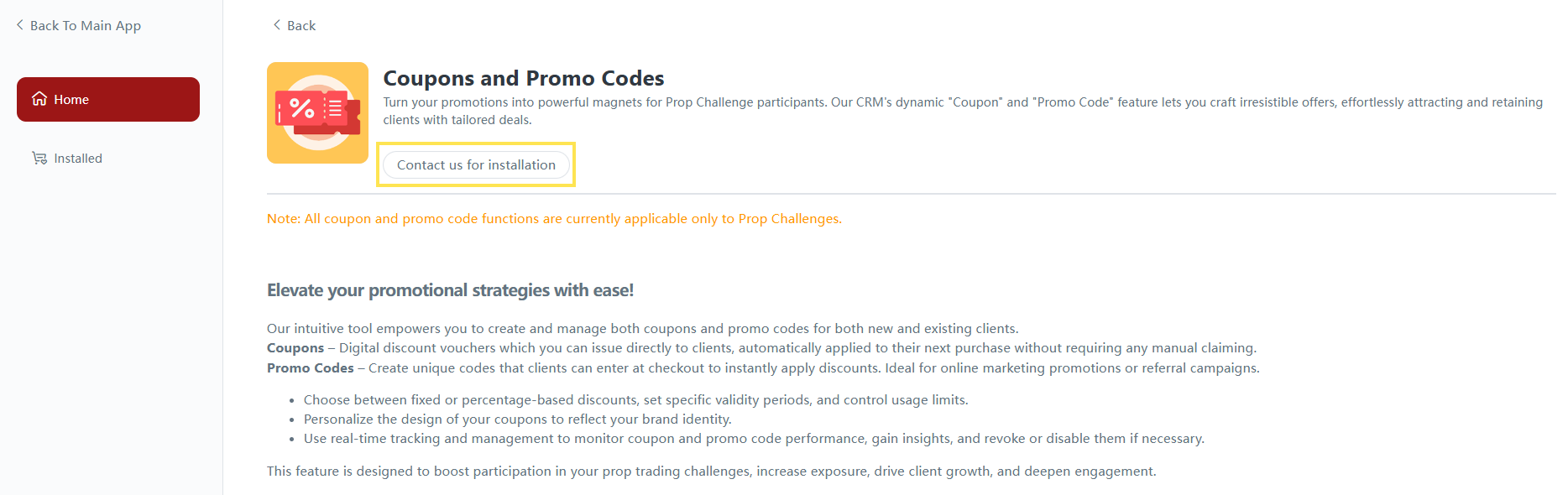Click the orange Prop Challenges note text
The image size is (1568, 495).
pos(554,218)
